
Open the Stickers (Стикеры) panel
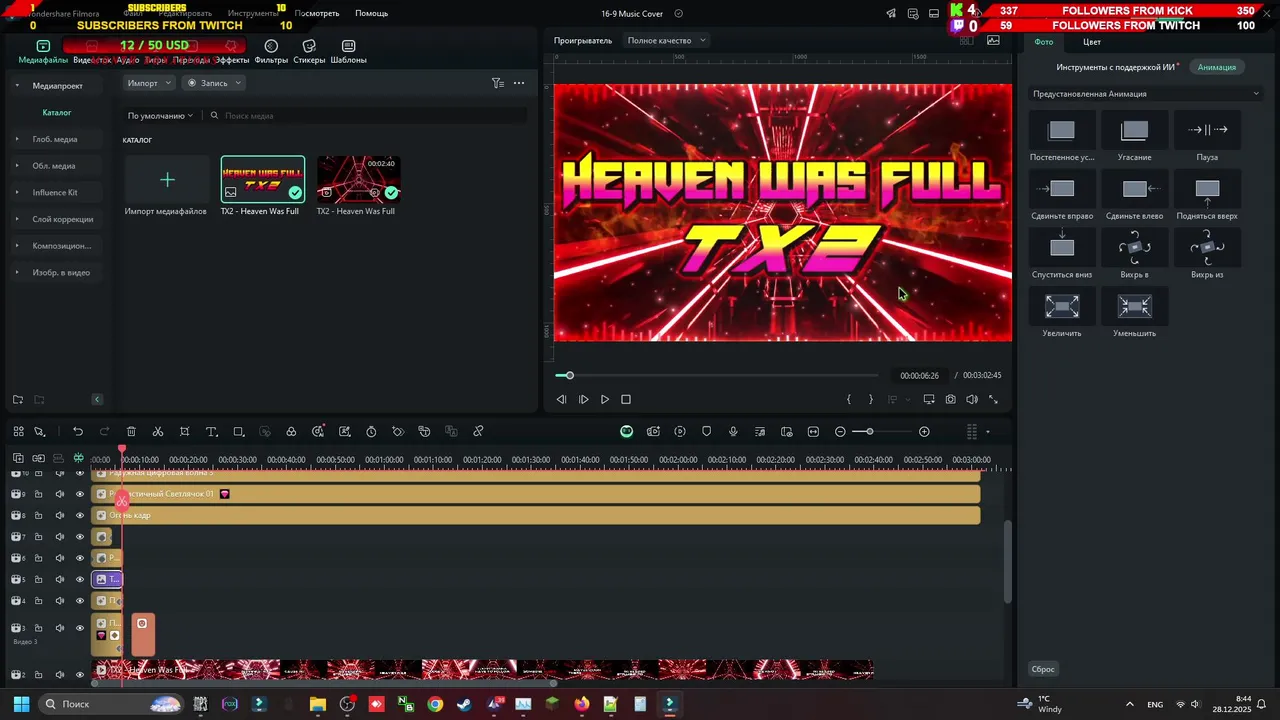(309, 52)
